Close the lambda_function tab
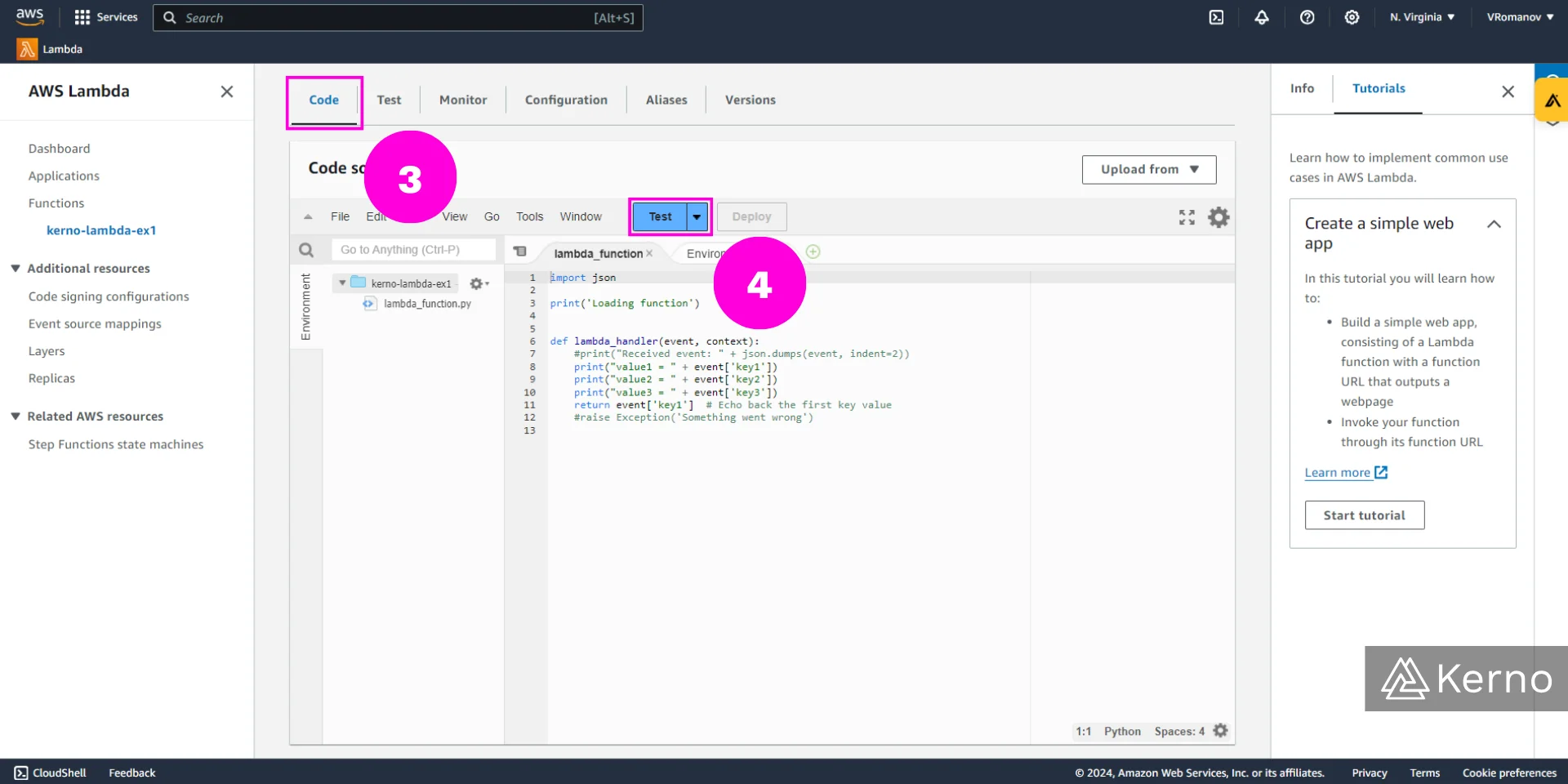This screenshot has height=784, width=1568. coord(649,253)
